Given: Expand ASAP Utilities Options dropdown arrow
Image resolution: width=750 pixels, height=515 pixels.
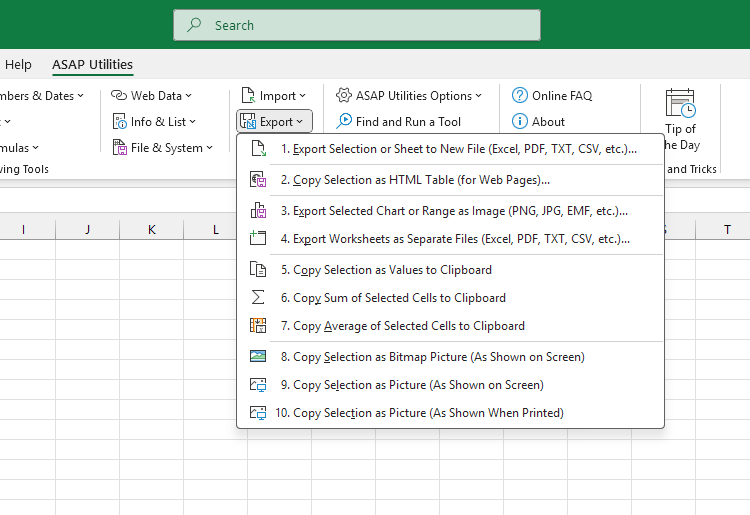Looking at the screenshot, I should [x=478, y=96].
